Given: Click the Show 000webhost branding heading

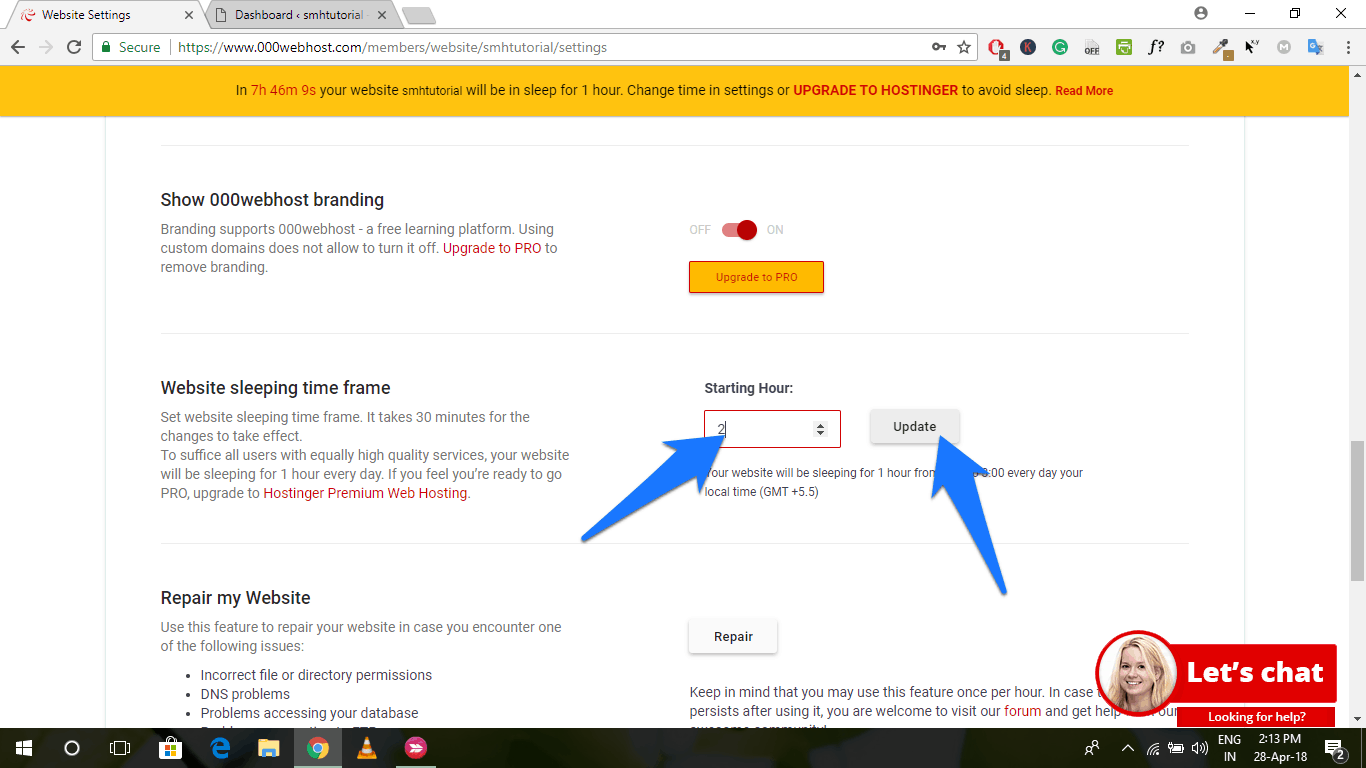Looking at the screenshot, I should (272, 200).
